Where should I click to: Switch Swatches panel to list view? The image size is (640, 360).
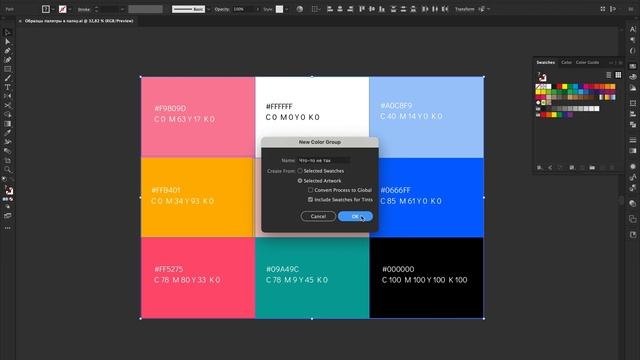609,75
